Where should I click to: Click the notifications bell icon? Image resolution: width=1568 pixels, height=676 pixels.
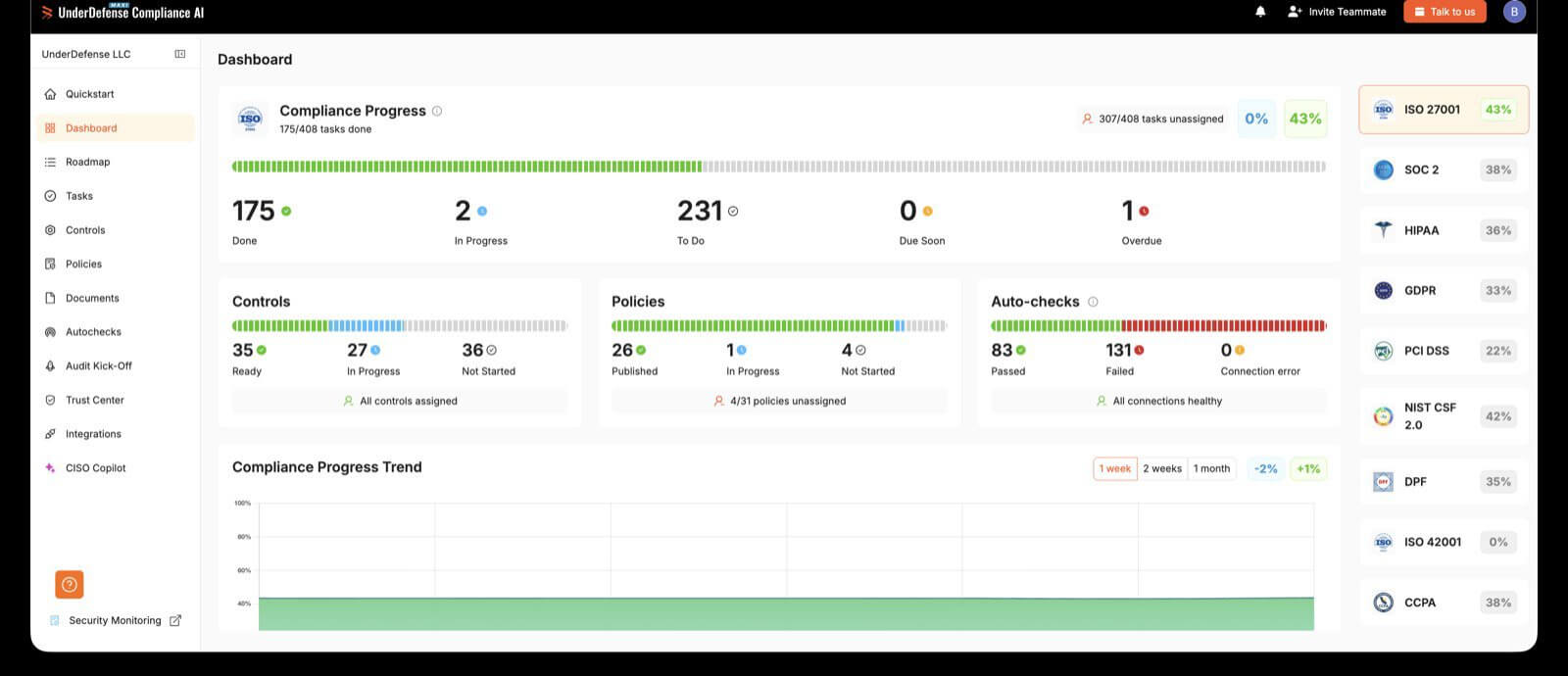[1260, 12]
